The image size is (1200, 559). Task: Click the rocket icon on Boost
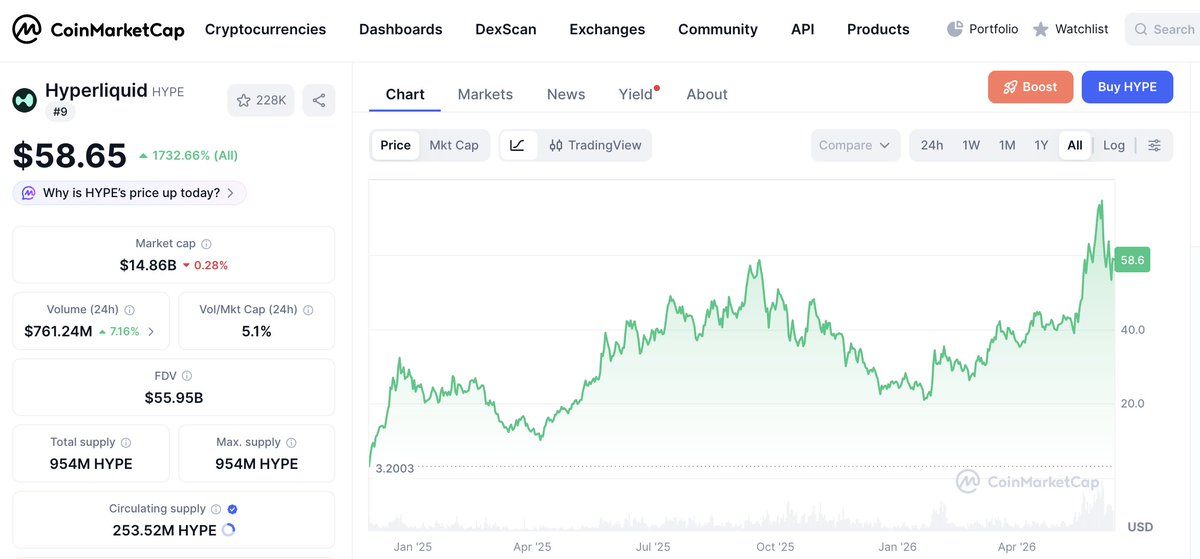(x=1010, y=87)
